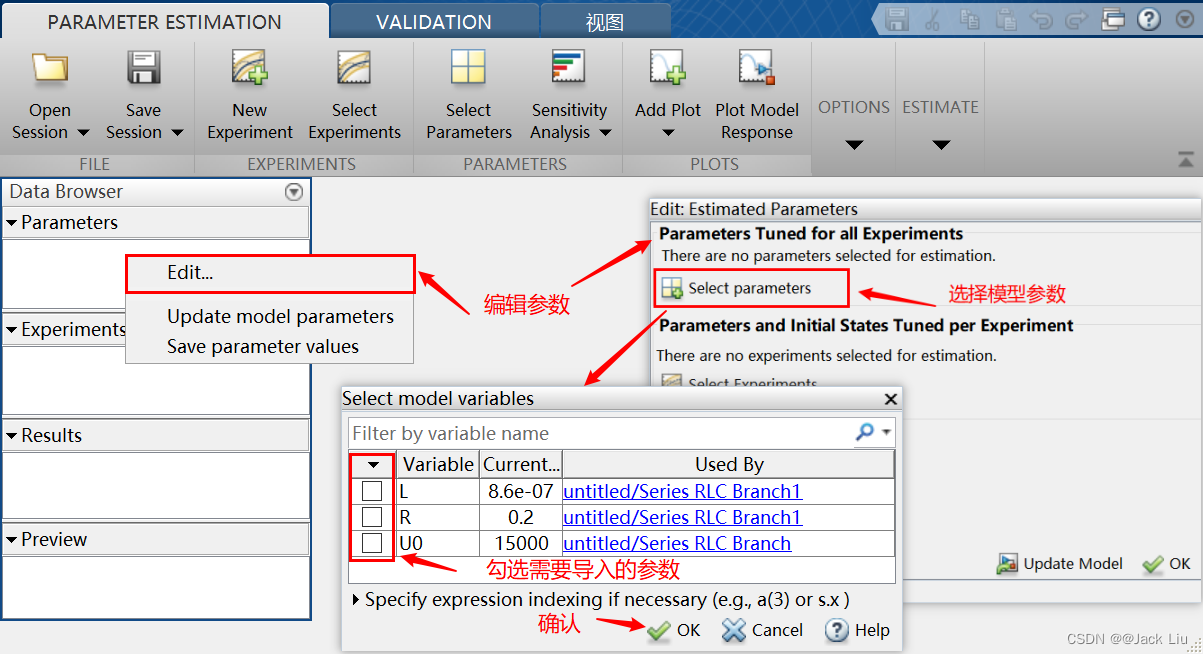Image resolution: width=1203 pixels, height=654 pixels.
Task: Tick the checkbox for variable U0
Action: tap(372, 543)
